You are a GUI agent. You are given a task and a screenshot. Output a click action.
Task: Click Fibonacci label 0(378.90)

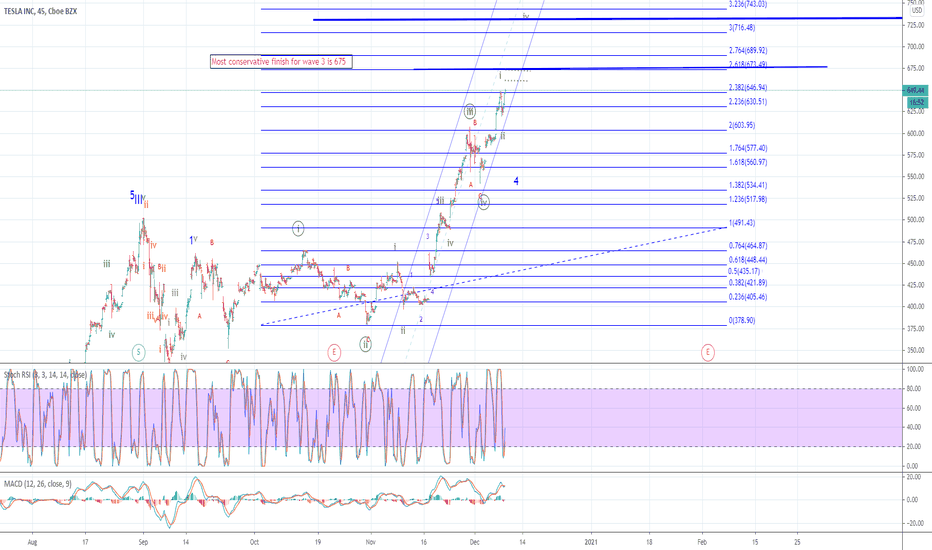click(x=742, y=320)
